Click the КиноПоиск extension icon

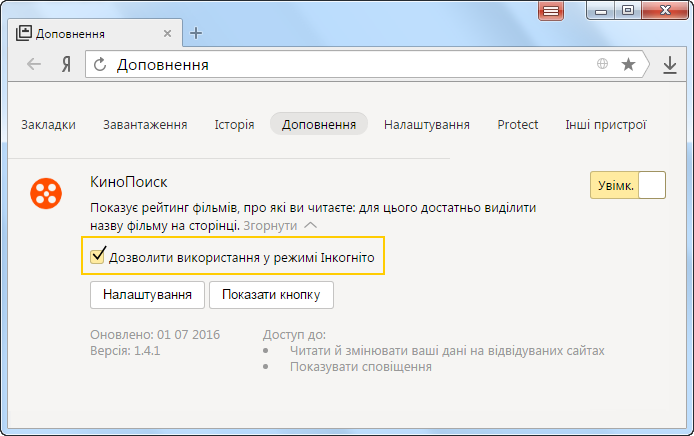pyautogui.click(x=46, y=193)
